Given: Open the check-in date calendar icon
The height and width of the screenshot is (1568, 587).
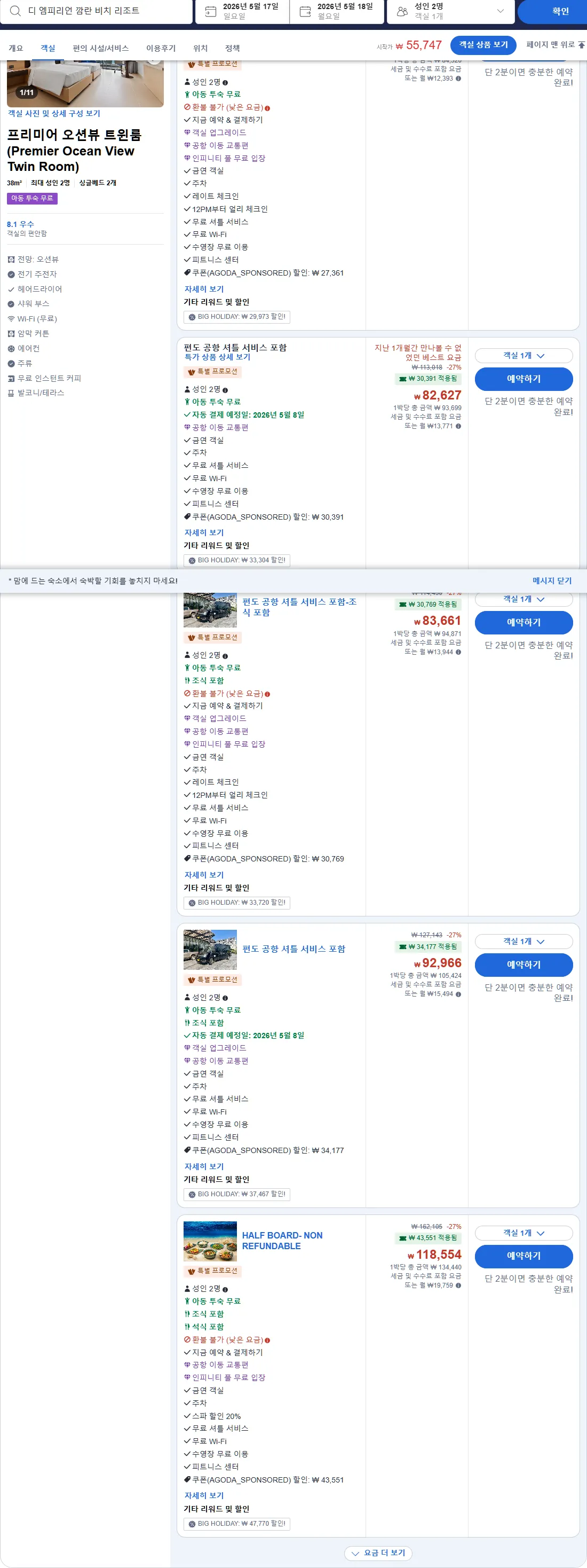Looking at the screenshot, I should 210,11.
